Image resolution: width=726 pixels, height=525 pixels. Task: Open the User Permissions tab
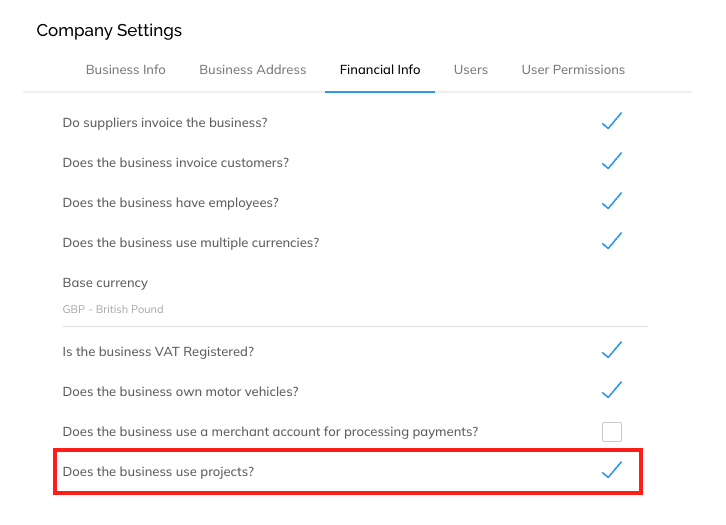(x=573, y=69)
